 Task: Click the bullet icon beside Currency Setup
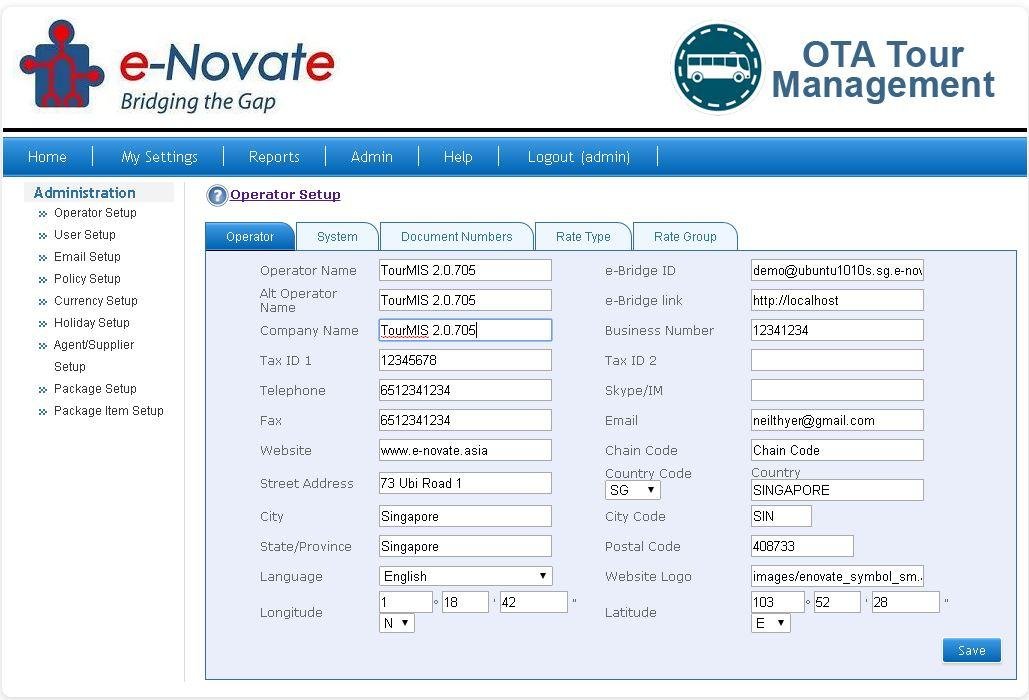point(43,302)
